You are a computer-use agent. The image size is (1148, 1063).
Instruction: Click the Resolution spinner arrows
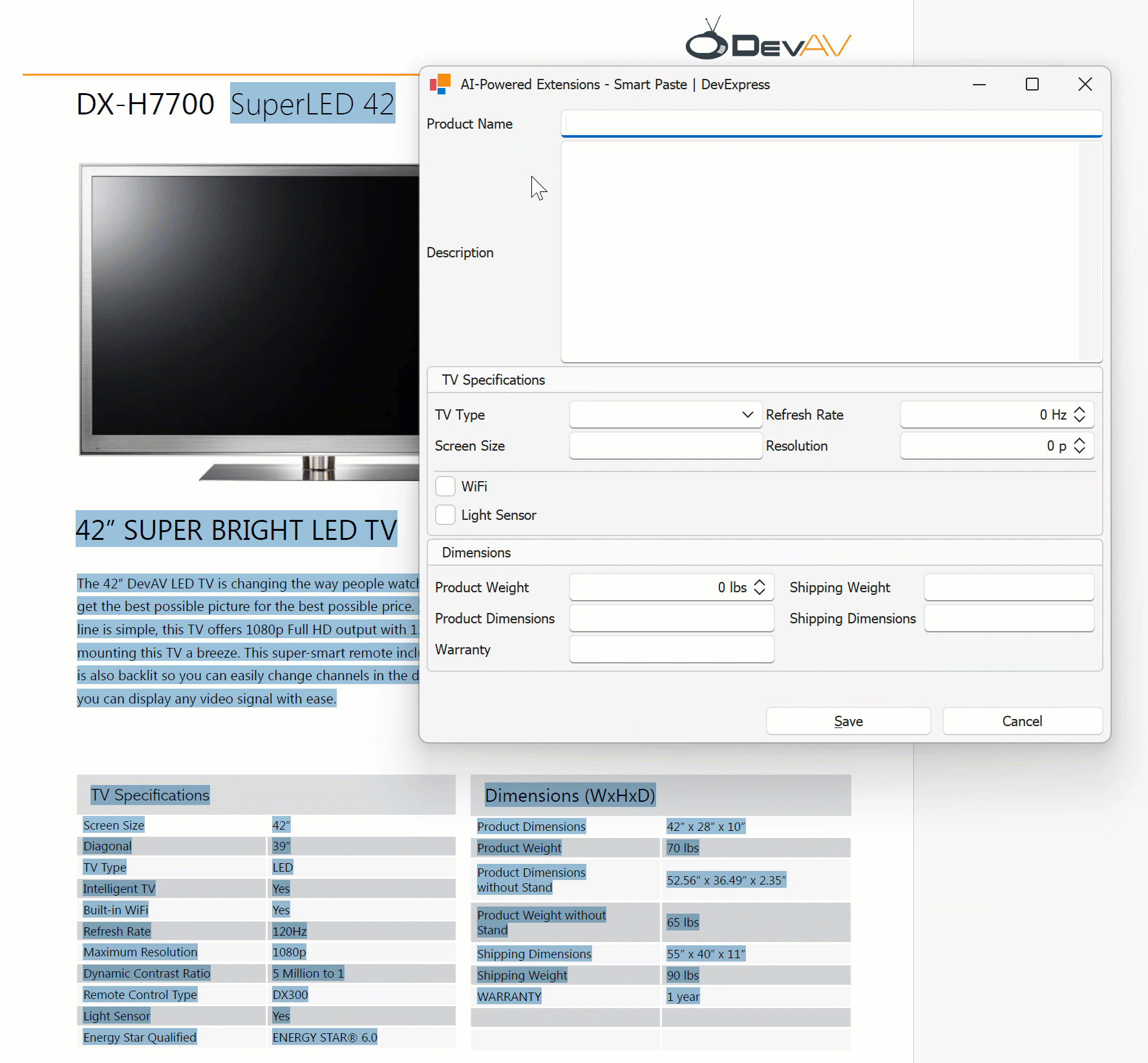click(x=1079, y=446)
